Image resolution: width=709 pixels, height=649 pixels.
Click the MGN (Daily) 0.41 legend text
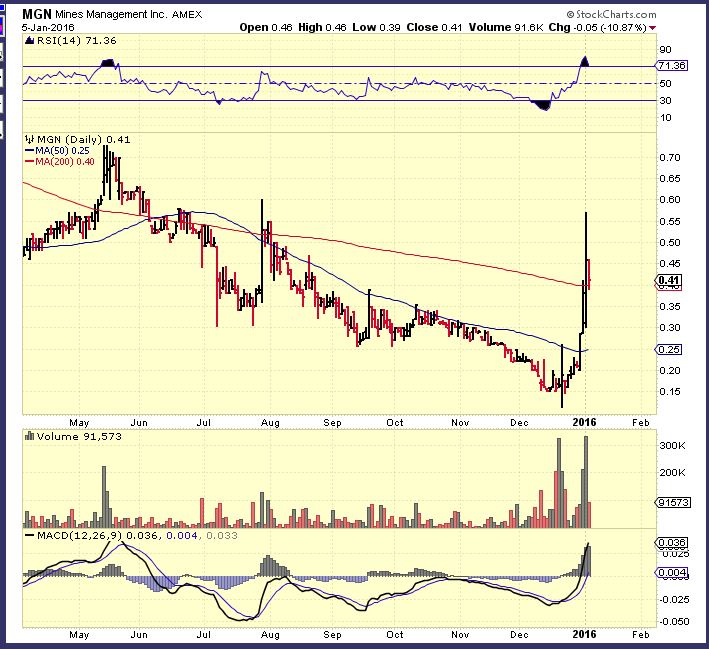(84, 140)
